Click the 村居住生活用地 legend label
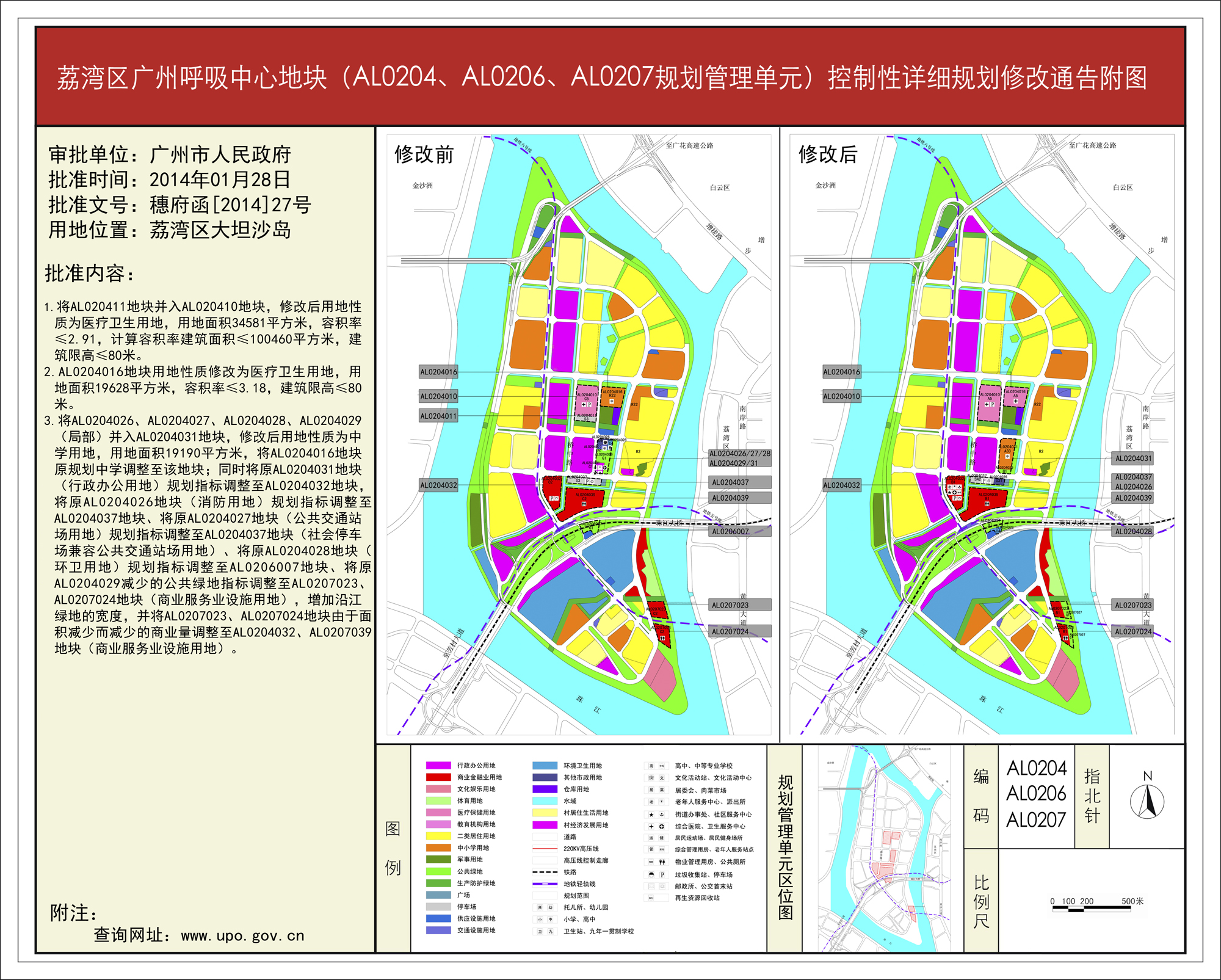 coord(586,813)
